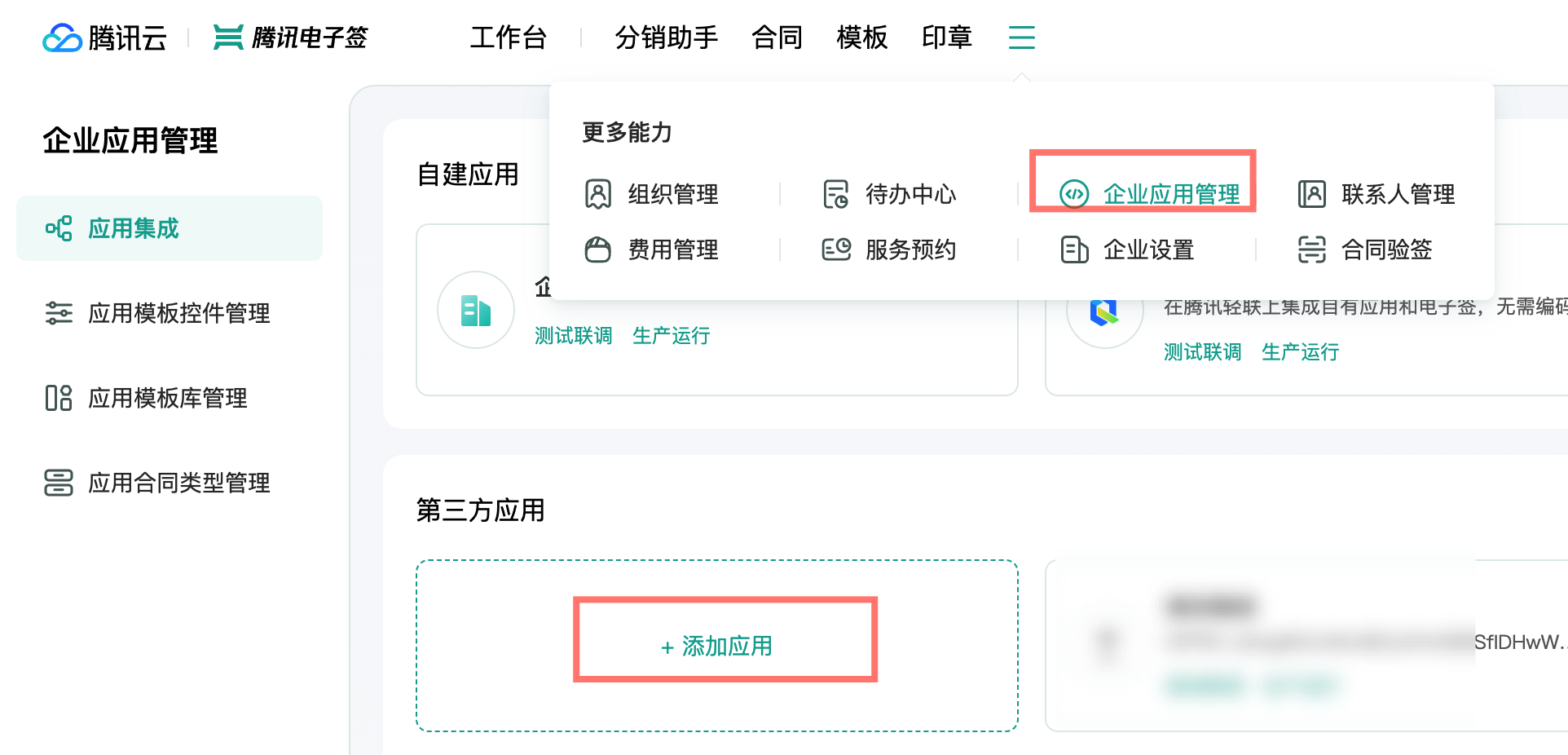Click the 服务预约 icon
Viewport: 1568px width, 755px height.
pyautogui.click(x=836, y=249)
